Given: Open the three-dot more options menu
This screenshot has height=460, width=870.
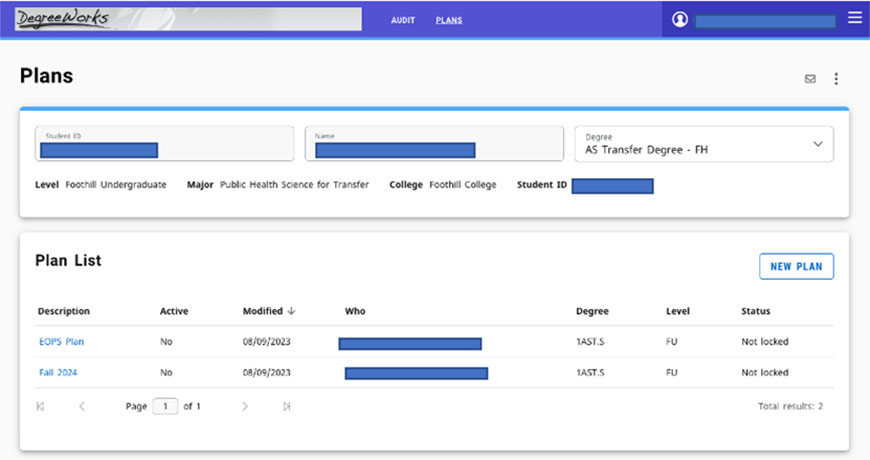Looking at the screenshot, I should (836, 79).
